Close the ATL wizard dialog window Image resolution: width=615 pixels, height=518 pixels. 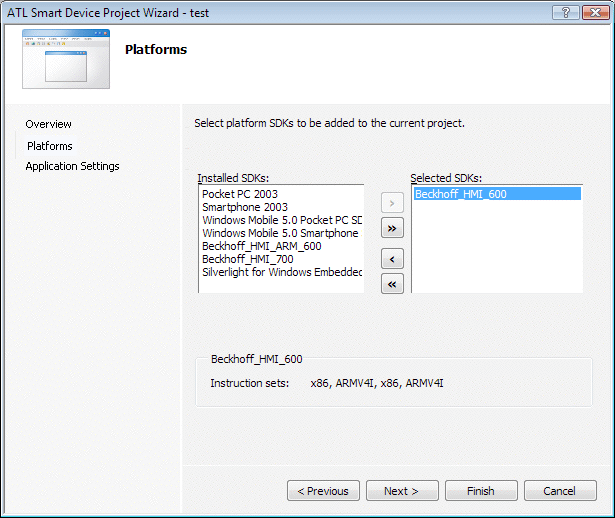[x=596, y=11]
